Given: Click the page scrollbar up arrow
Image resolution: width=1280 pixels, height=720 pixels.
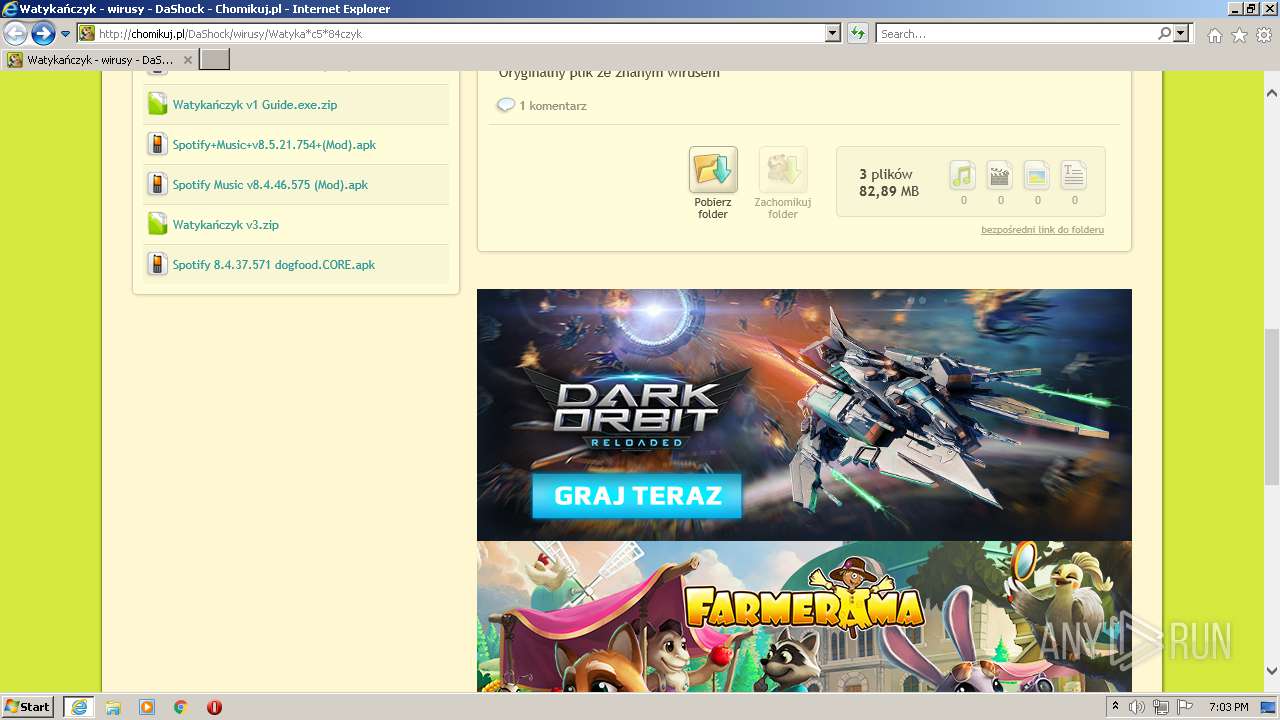Looking at the screenshot, I should [1271, 93].
